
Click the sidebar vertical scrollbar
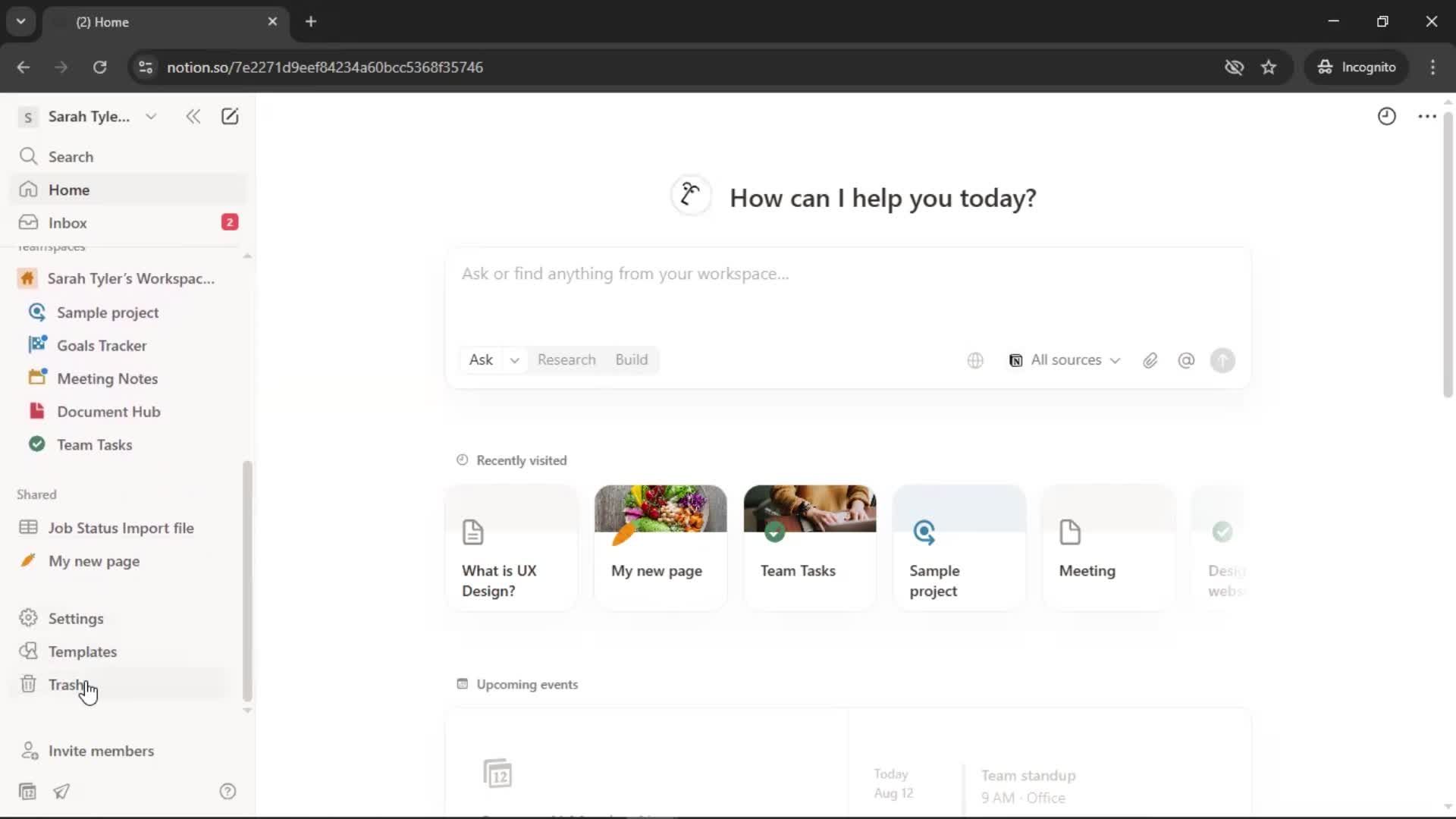point(247,580)
